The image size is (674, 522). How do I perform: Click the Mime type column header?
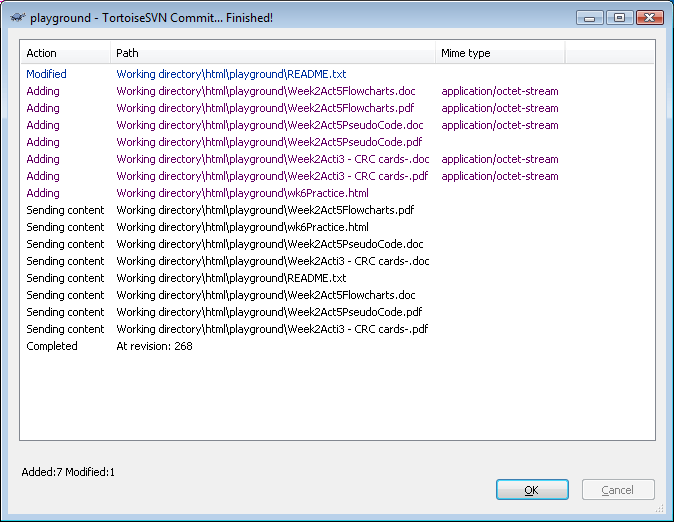[499, 53]
